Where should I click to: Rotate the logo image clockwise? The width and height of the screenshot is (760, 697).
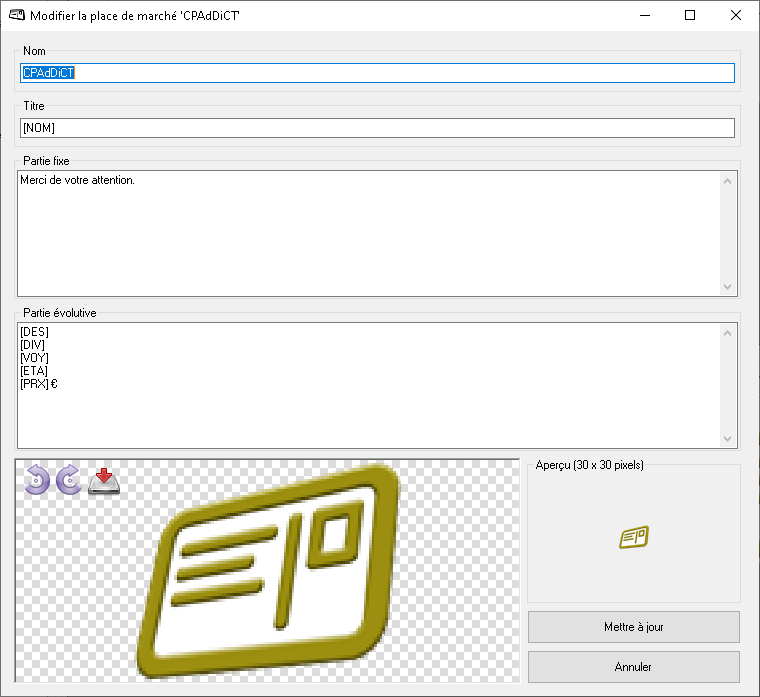pos(69,481)
